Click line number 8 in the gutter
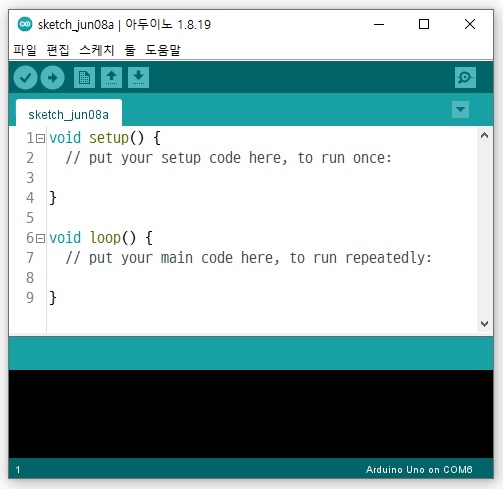This screenshot has width=503, height=489. coord(30,278)
